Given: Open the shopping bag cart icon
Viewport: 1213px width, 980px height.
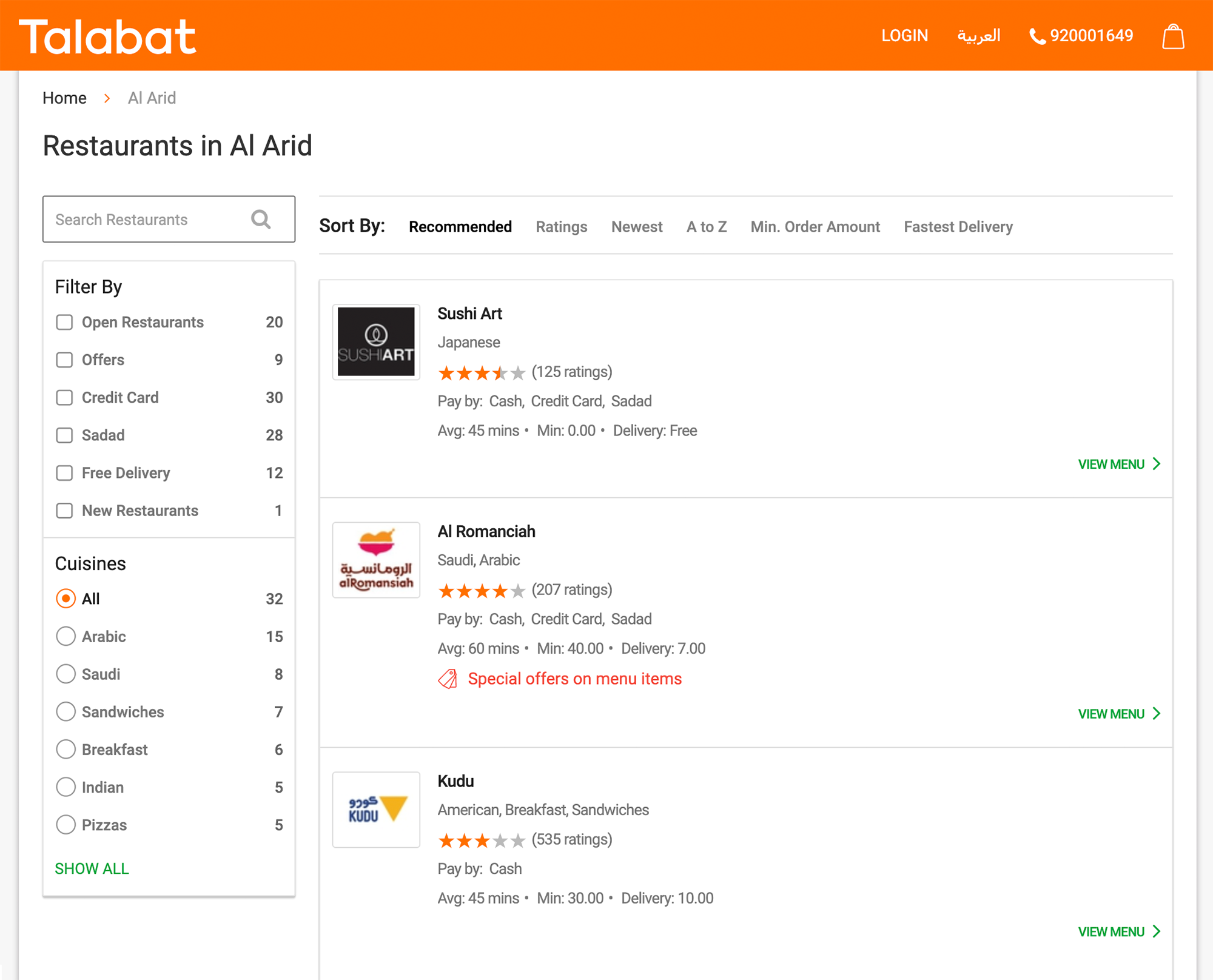Looking at the screenshot, I should click(x=1173, y=36).
